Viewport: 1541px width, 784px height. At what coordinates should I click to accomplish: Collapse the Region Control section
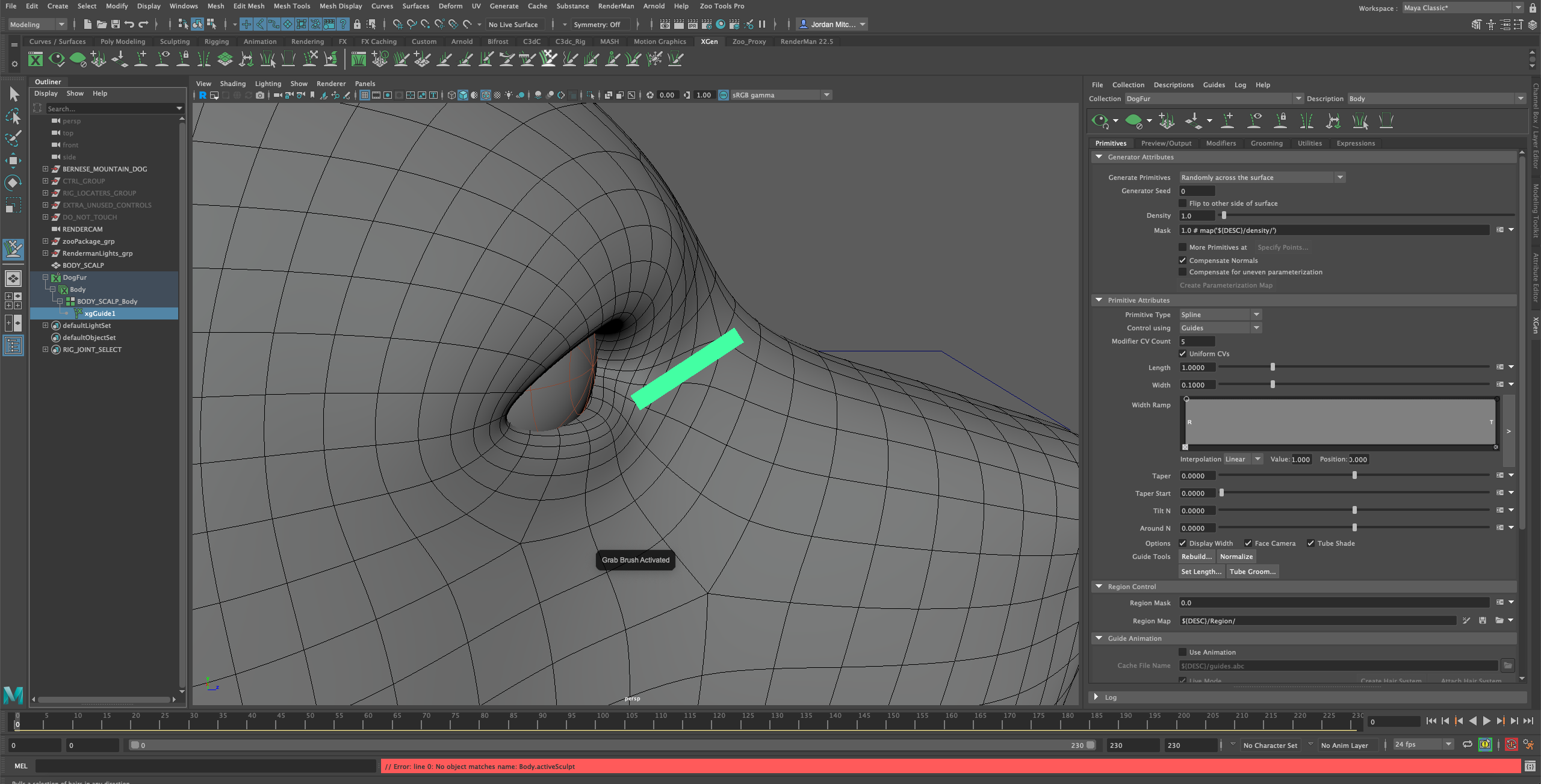pyautogui.click(x=1099, y=587)
